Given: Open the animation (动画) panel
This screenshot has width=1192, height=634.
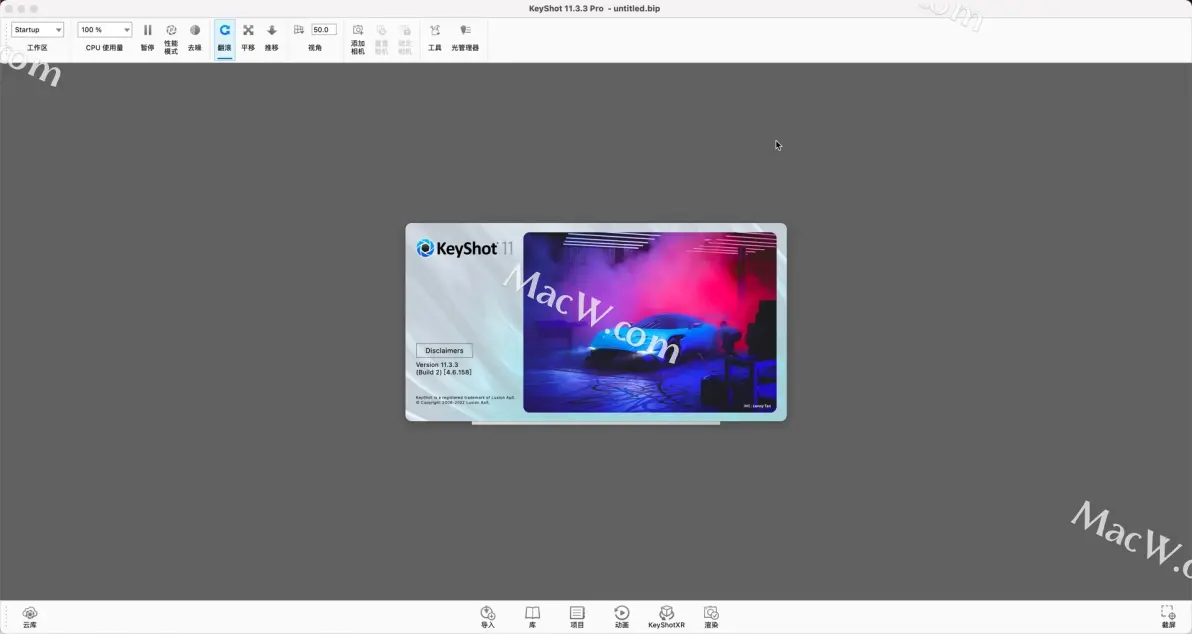Looking at the screenshot, I should (622, 617).
